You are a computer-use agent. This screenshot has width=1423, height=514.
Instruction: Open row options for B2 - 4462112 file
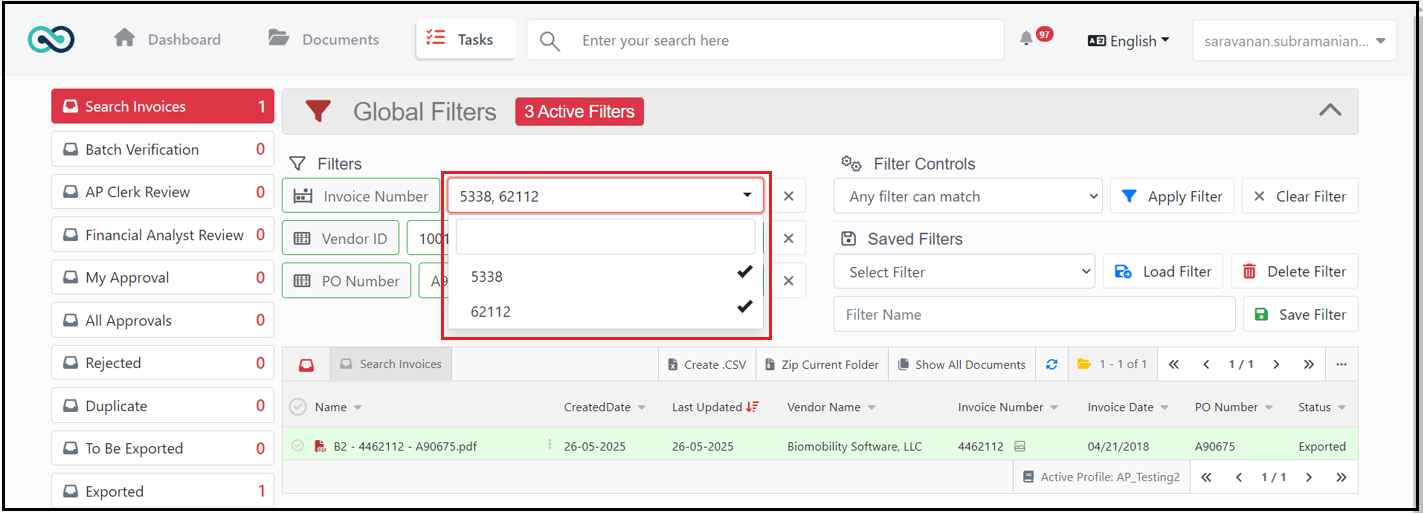click(549, 445)
